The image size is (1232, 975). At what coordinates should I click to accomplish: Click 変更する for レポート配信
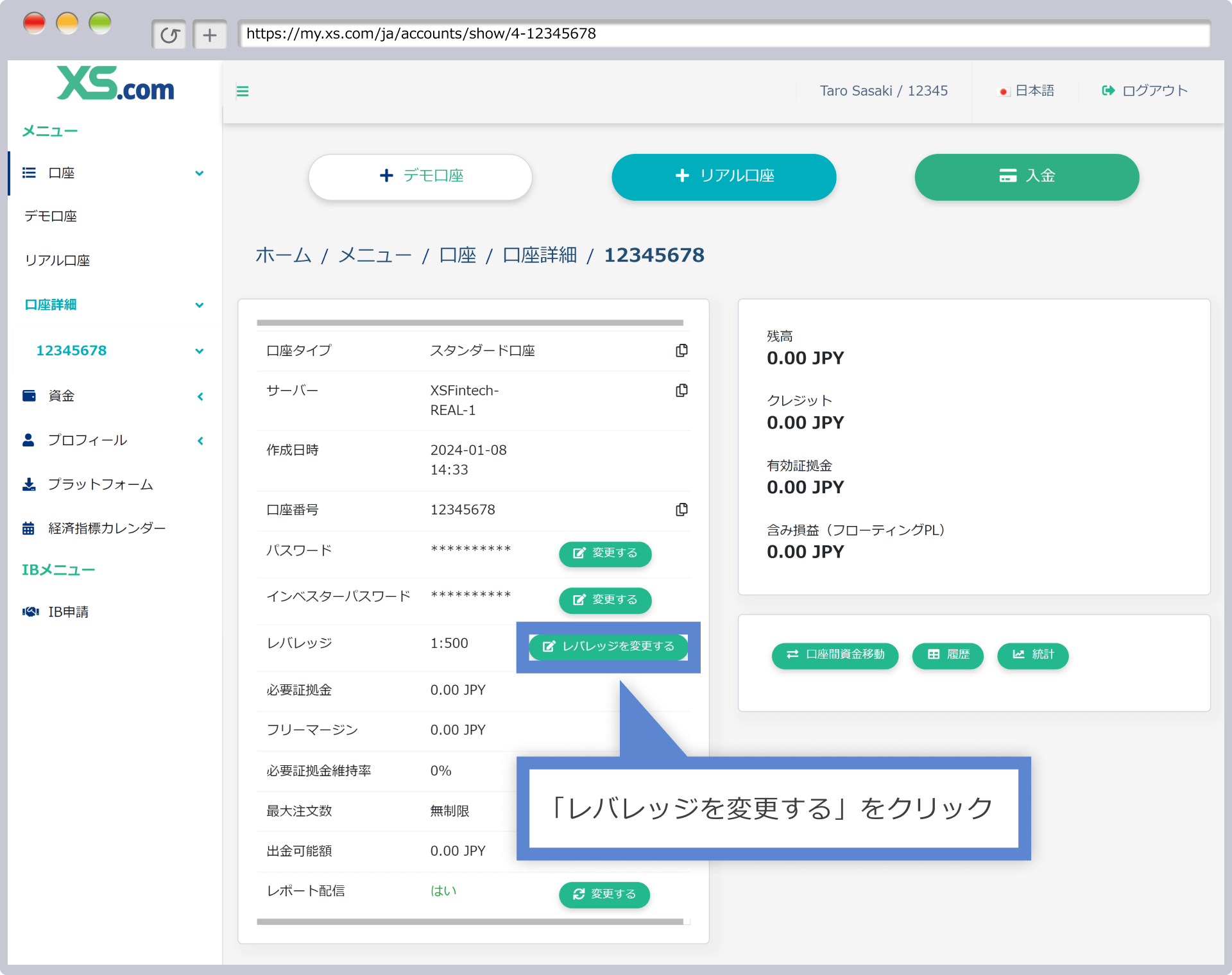coord(604,894)
